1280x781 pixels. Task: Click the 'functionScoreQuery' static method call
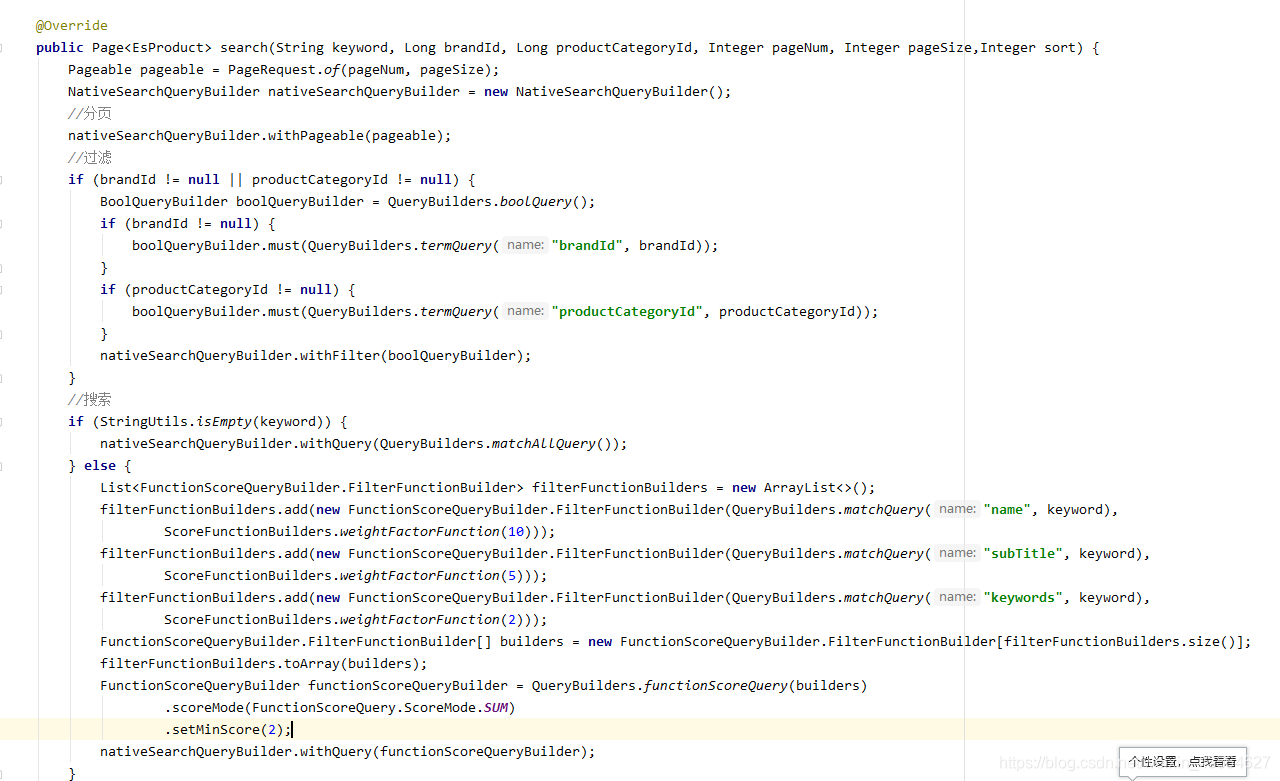[x=716, y=685]
